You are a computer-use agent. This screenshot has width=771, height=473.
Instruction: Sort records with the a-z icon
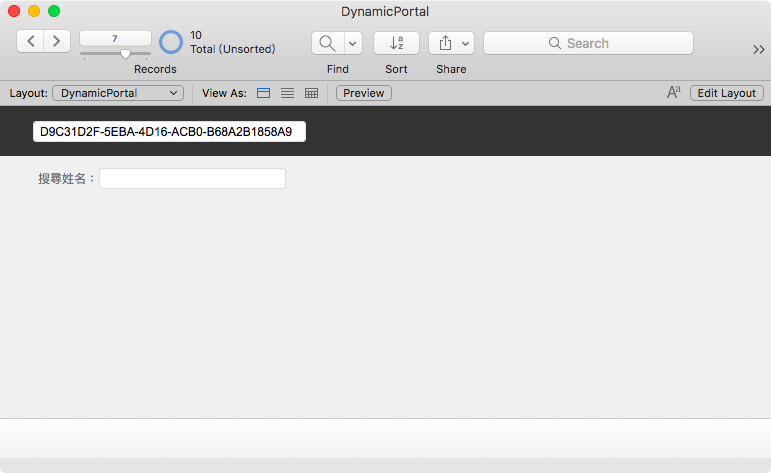(396, 43)
